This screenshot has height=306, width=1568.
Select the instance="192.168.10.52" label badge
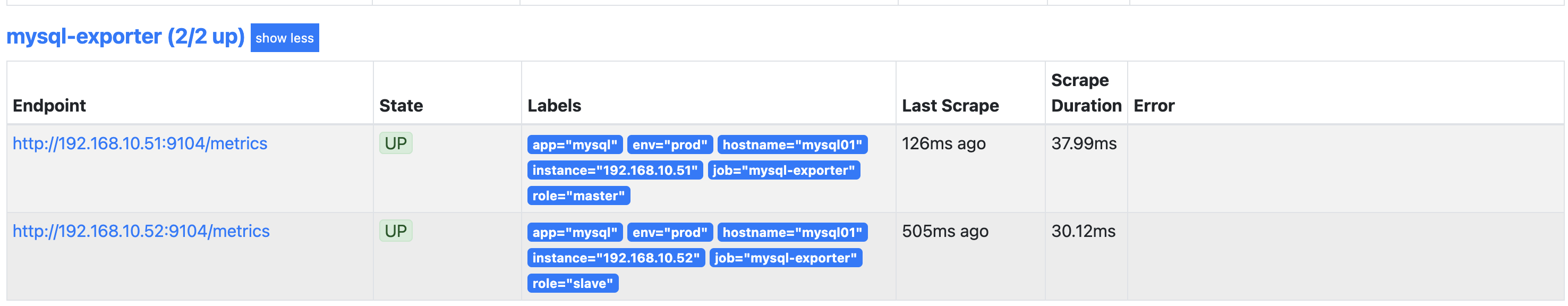pyautogui.click(x=616, y=258)
